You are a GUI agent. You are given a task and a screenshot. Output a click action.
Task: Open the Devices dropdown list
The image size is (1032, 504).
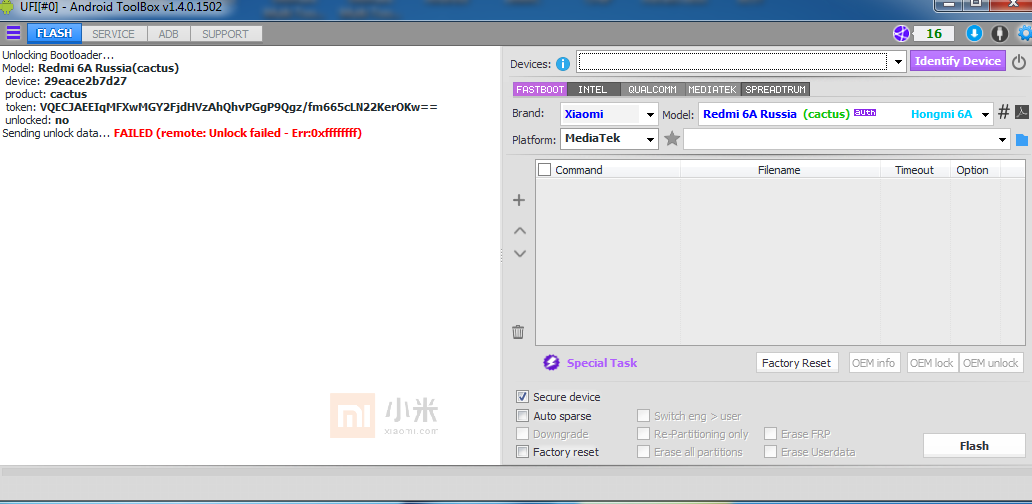[899, 62]
